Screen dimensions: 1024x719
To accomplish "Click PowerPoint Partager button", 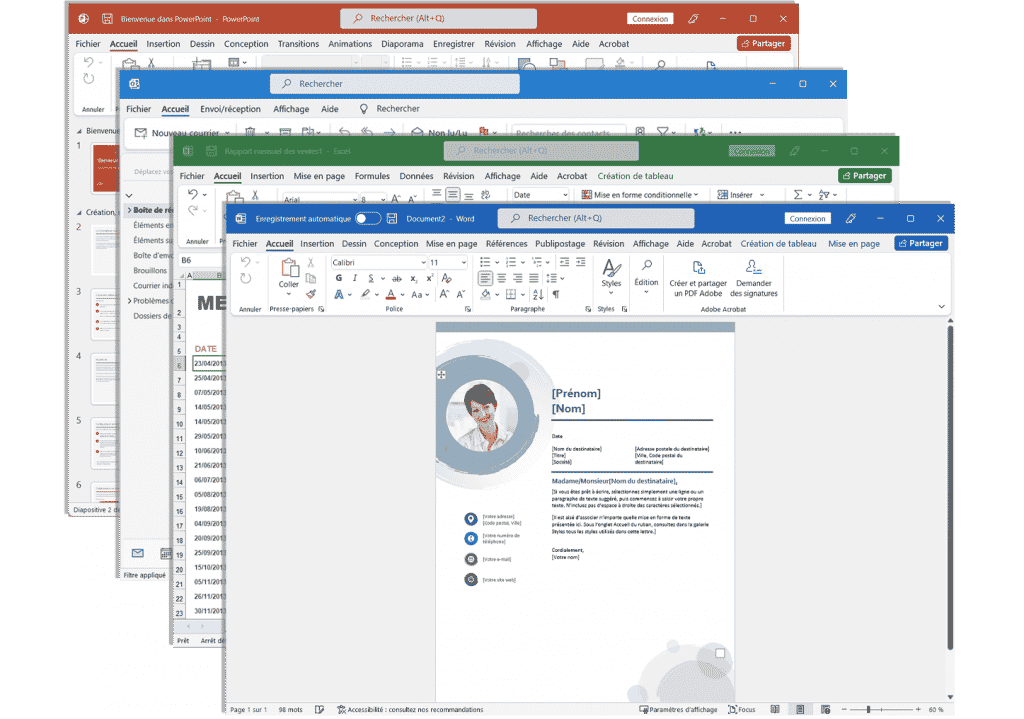I will tap(763, 43).
